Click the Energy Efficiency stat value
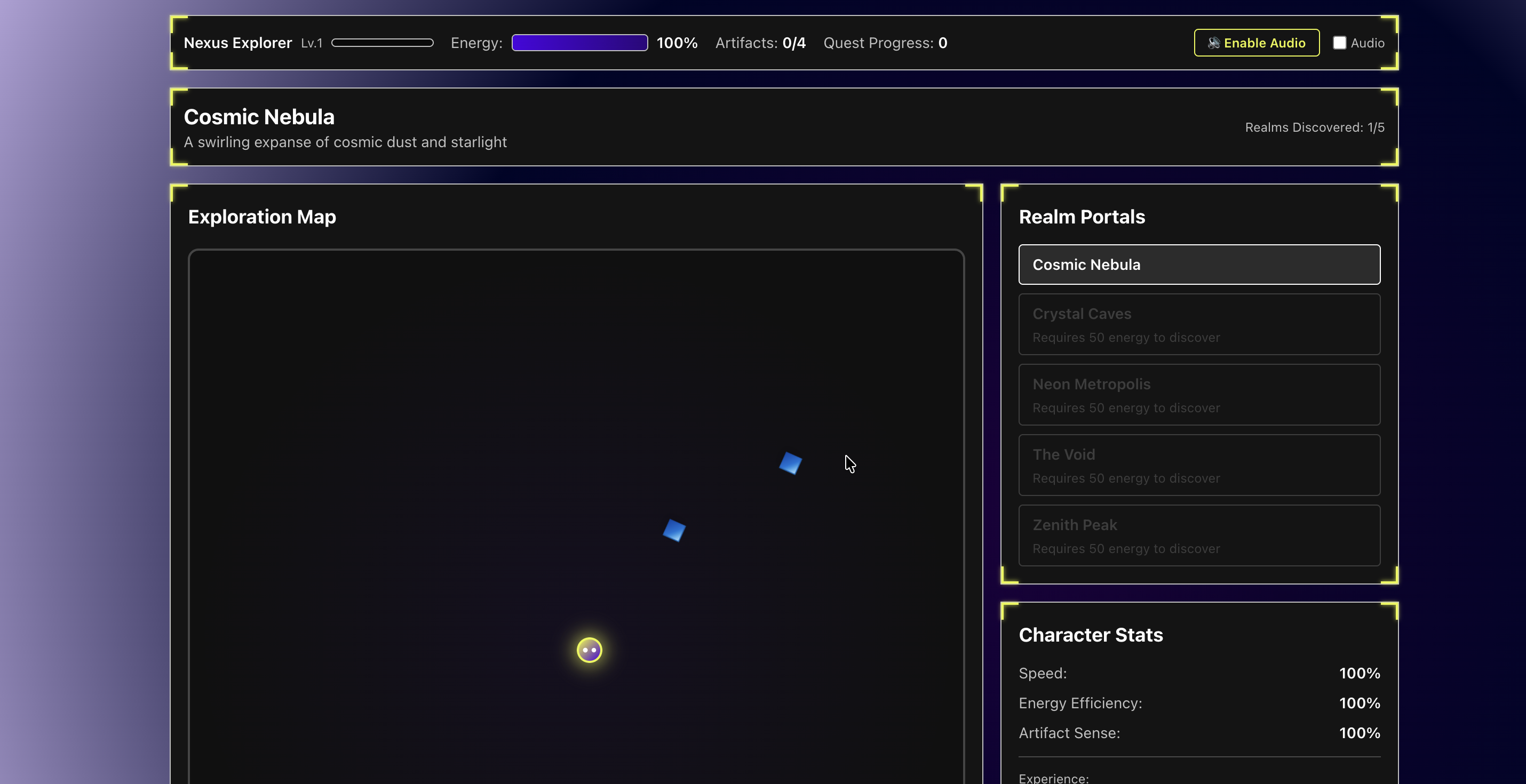The image size is (1526, 784). point(1359,703)
